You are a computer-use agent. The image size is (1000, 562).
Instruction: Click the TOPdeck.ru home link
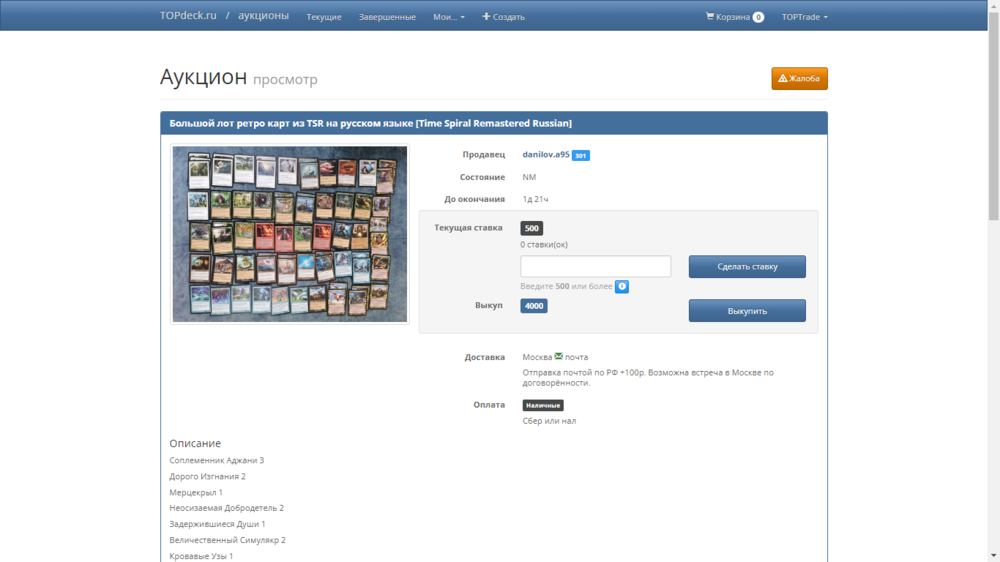[188, 16]
